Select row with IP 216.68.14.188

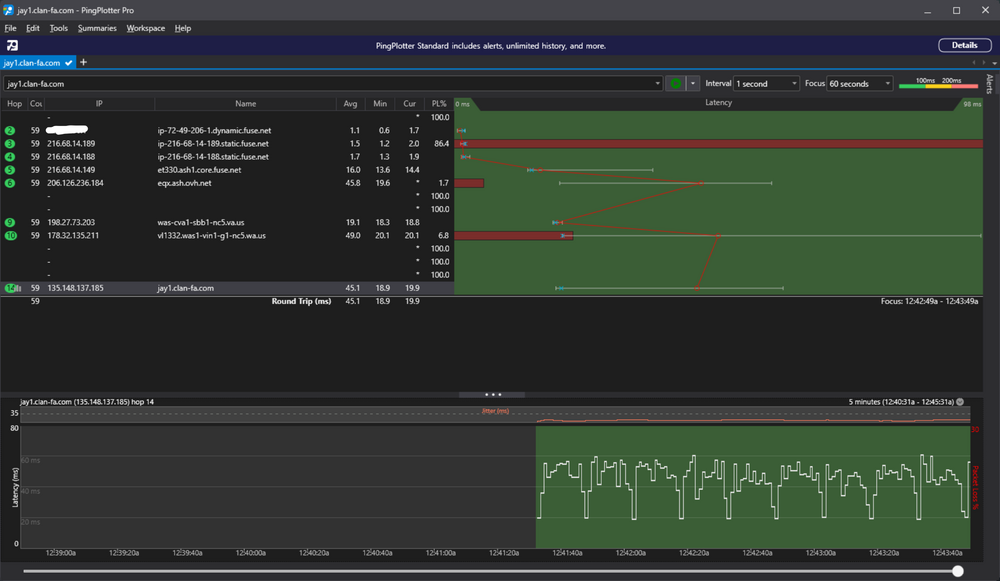(227, 156)
